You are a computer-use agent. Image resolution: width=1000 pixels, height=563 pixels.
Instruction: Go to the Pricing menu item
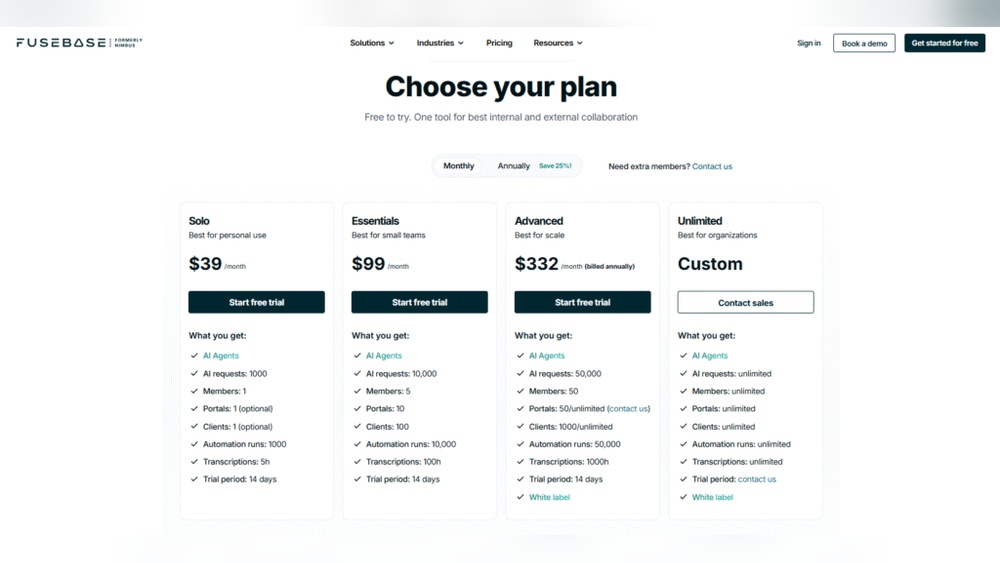click(x=499, y=43)
